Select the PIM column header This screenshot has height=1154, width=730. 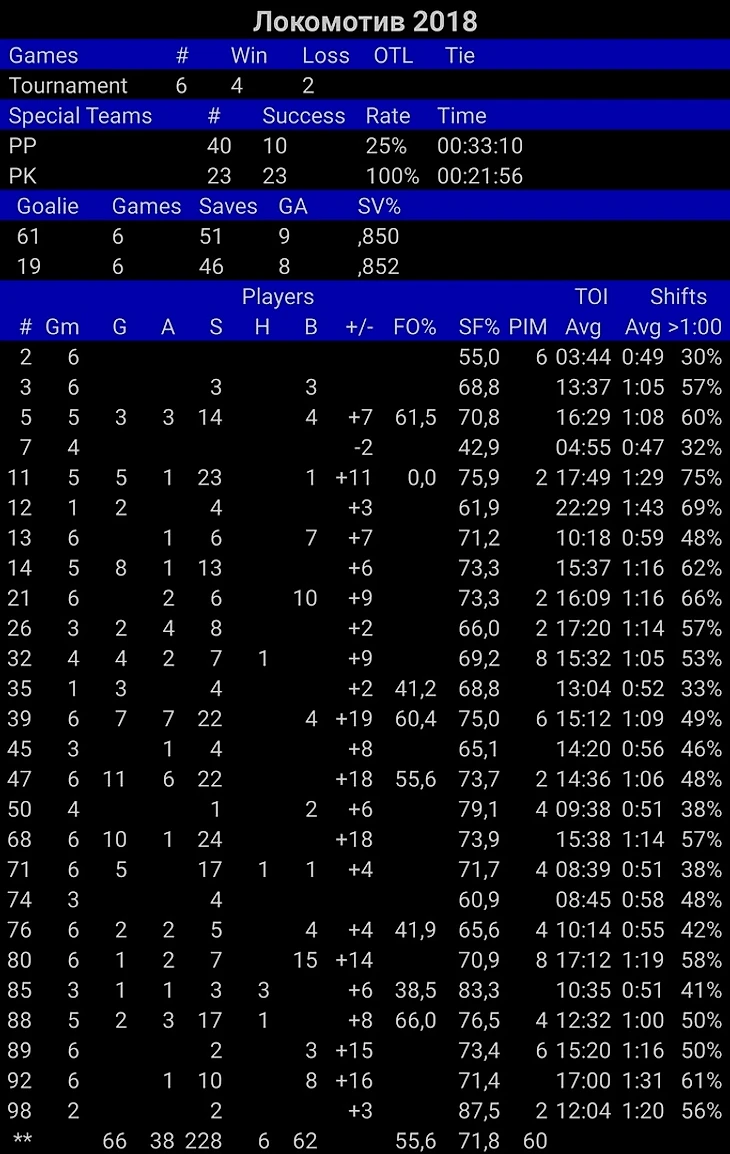528,327
